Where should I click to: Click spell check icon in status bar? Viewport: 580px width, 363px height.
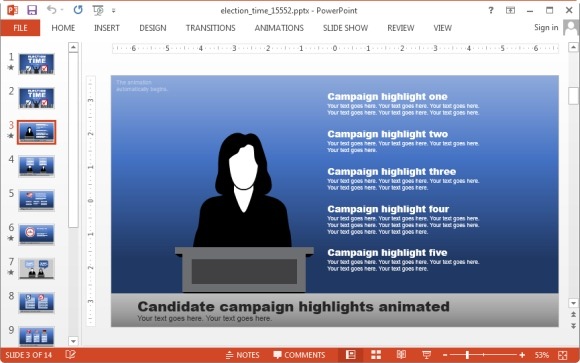tap(70, 354)
